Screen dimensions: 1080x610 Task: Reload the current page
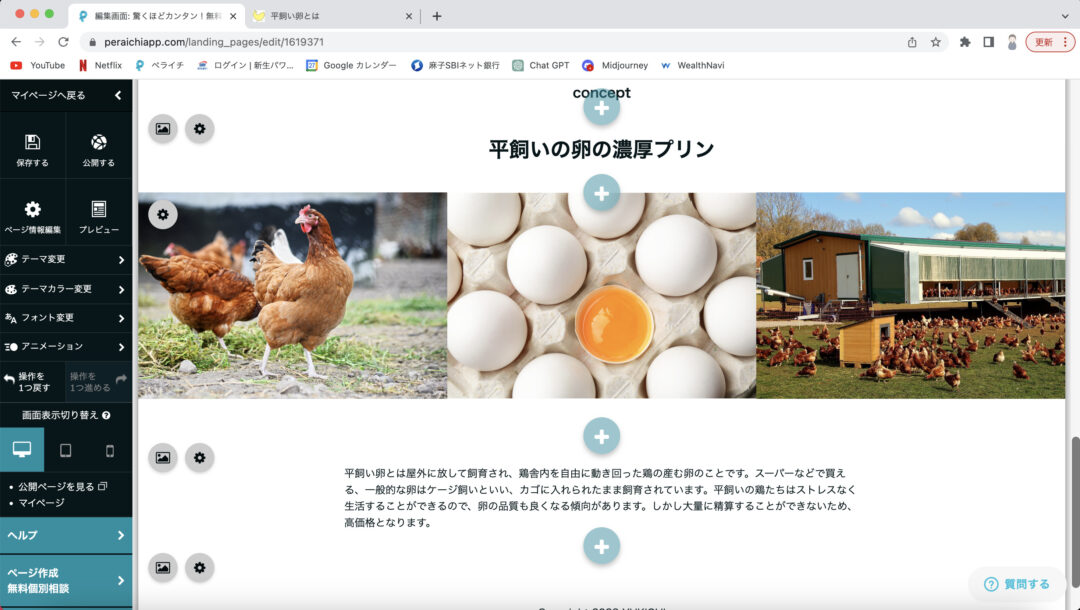pos(63,42)
